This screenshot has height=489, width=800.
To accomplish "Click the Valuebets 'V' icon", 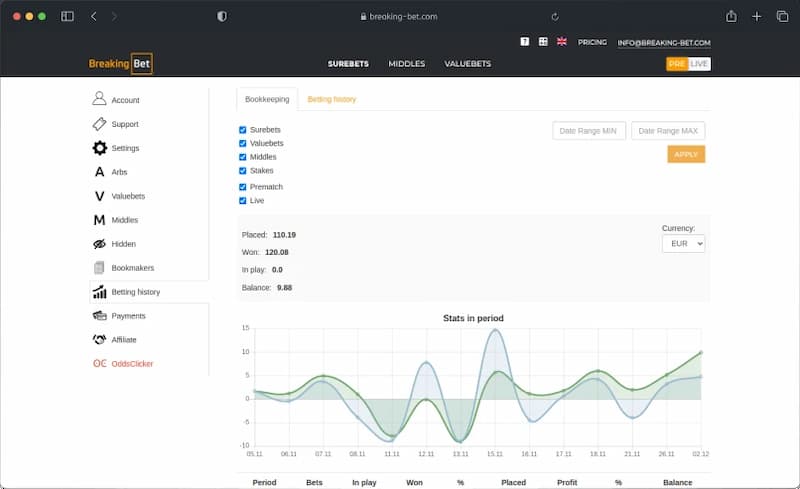I will (99, 196).
